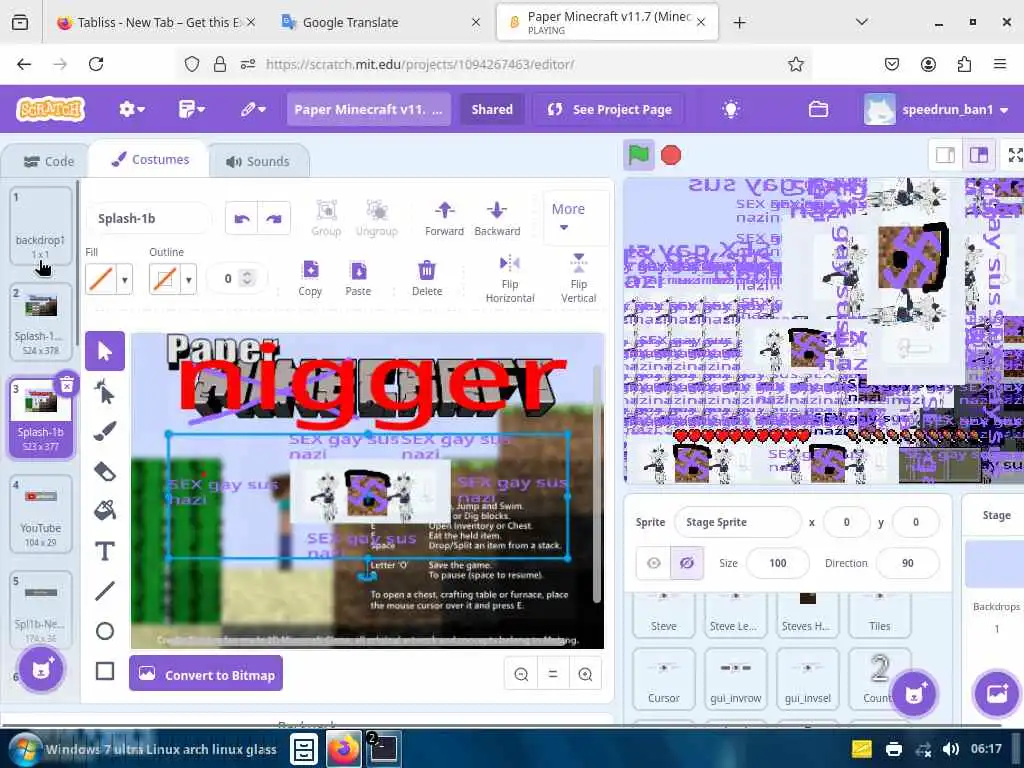Select the Text tool

104,551
